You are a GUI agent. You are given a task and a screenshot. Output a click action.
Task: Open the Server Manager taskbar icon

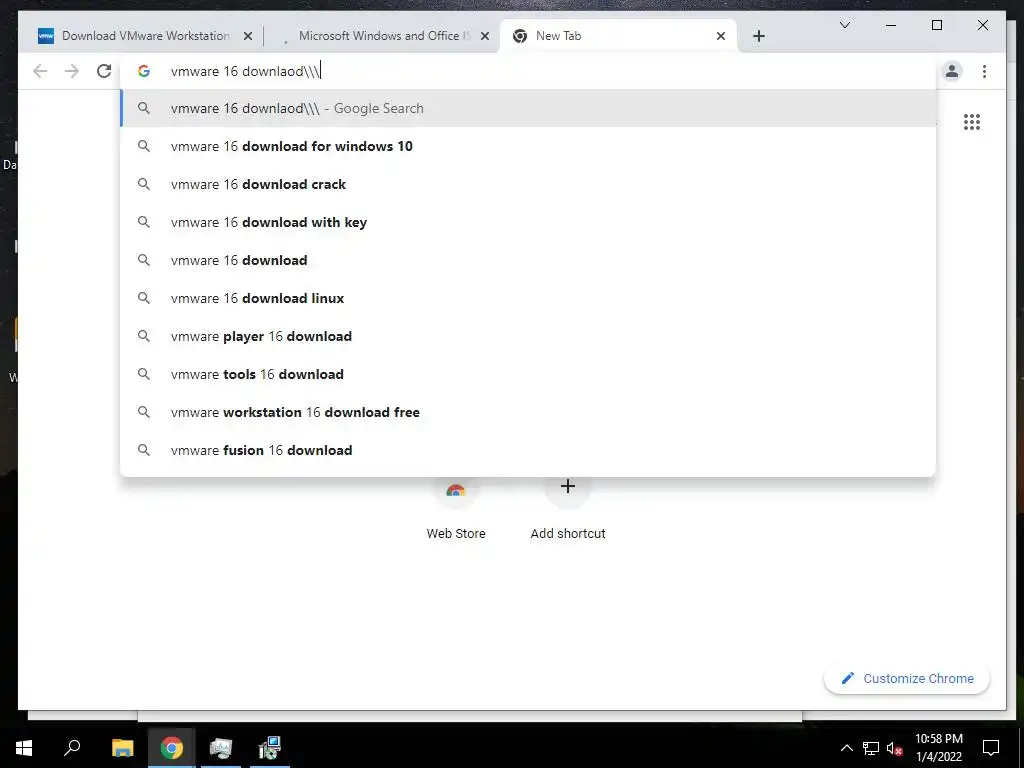click(x=221, y=748)
